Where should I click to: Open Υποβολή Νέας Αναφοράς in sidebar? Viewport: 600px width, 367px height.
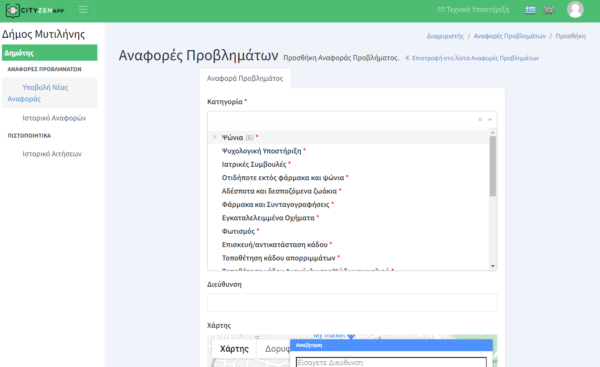tap(49, 93)
